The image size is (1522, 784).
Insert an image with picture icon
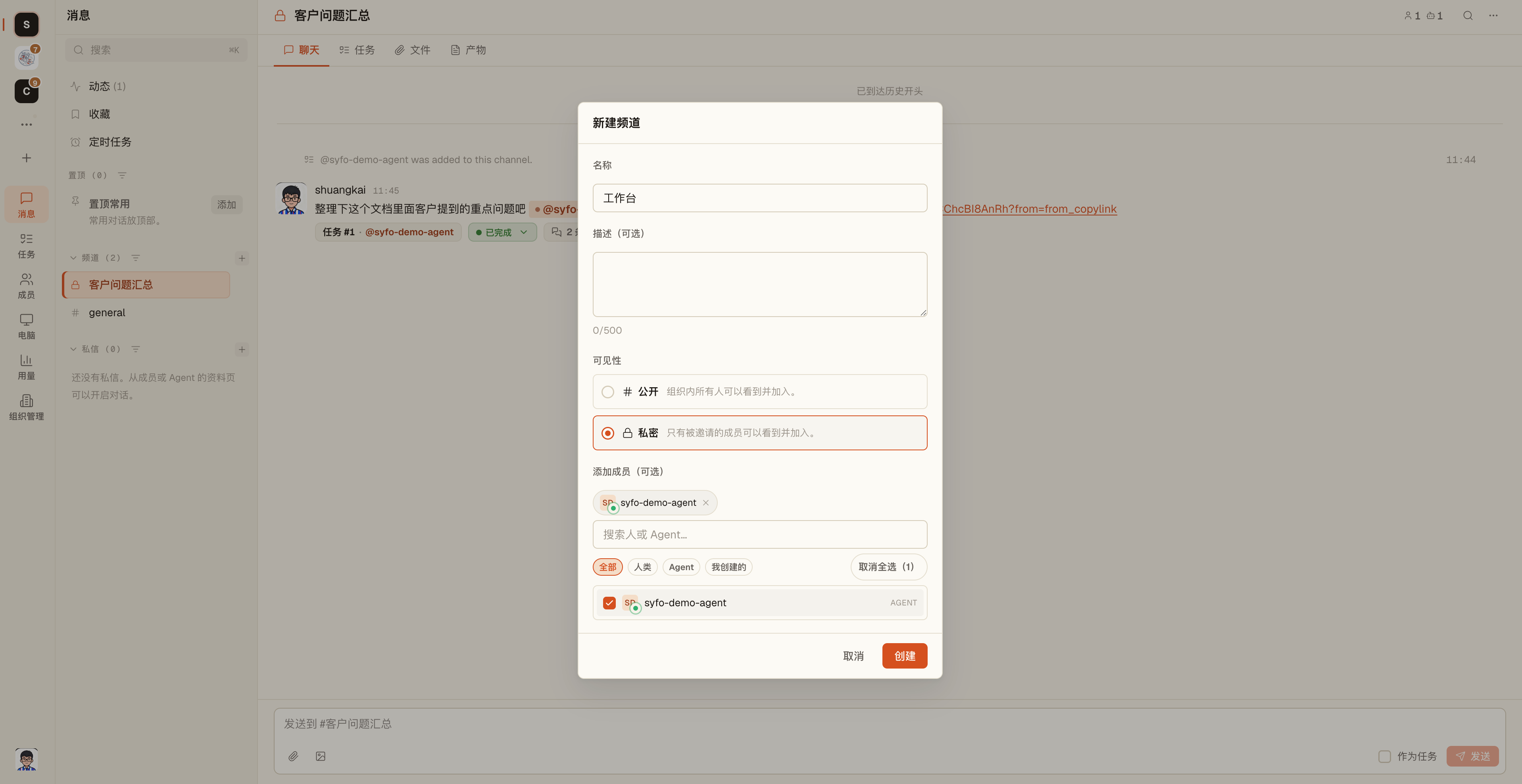tap(320, 757)
